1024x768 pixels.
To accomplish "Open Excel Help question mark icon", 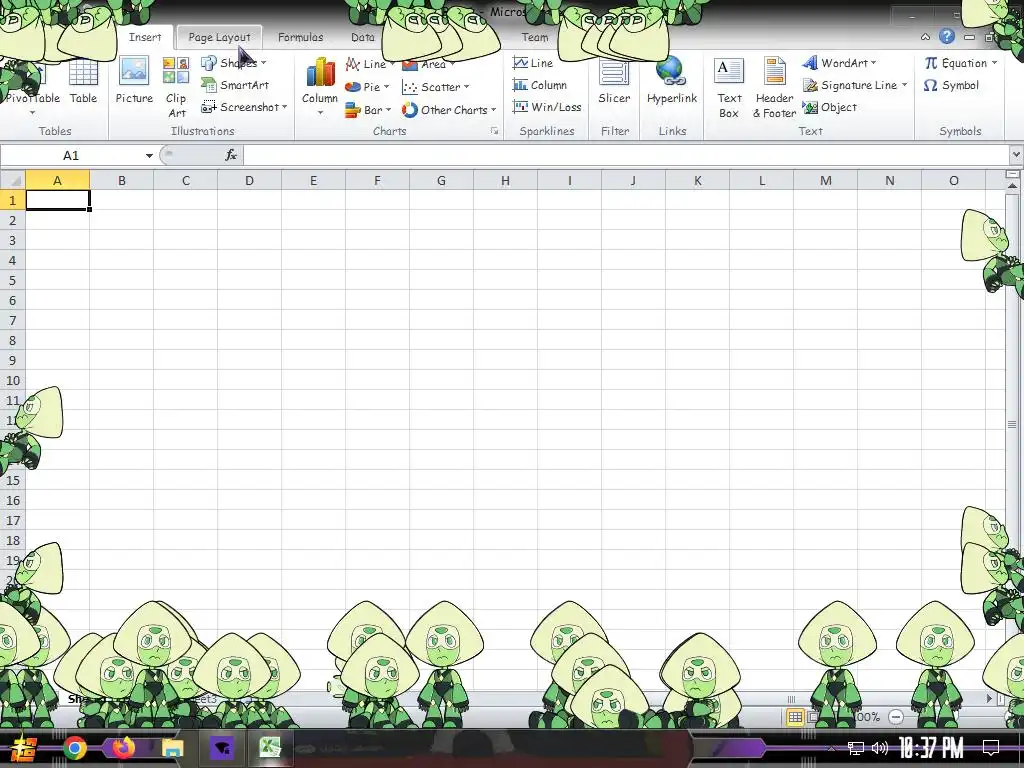I will (x=946, y=37).
